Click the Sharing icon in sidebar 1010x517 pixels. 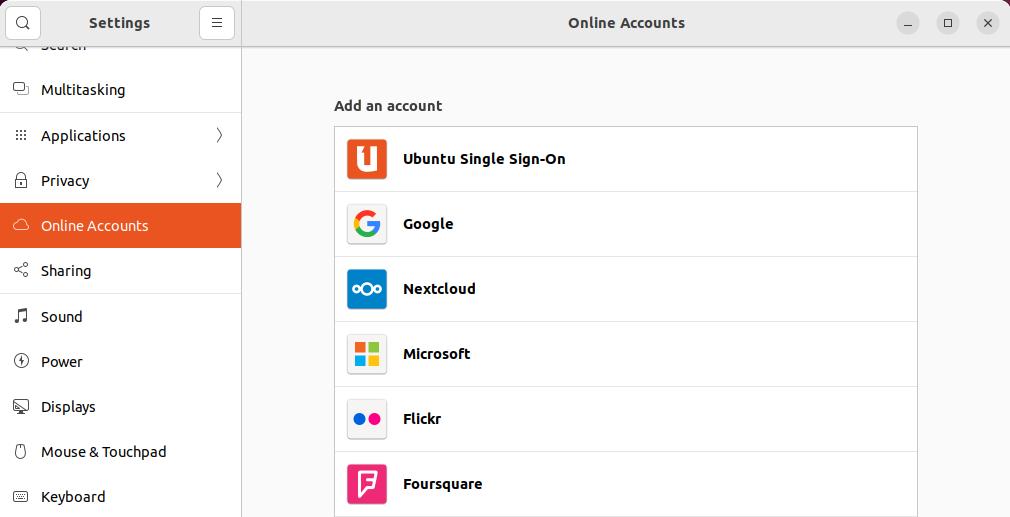tap(21, 270)
